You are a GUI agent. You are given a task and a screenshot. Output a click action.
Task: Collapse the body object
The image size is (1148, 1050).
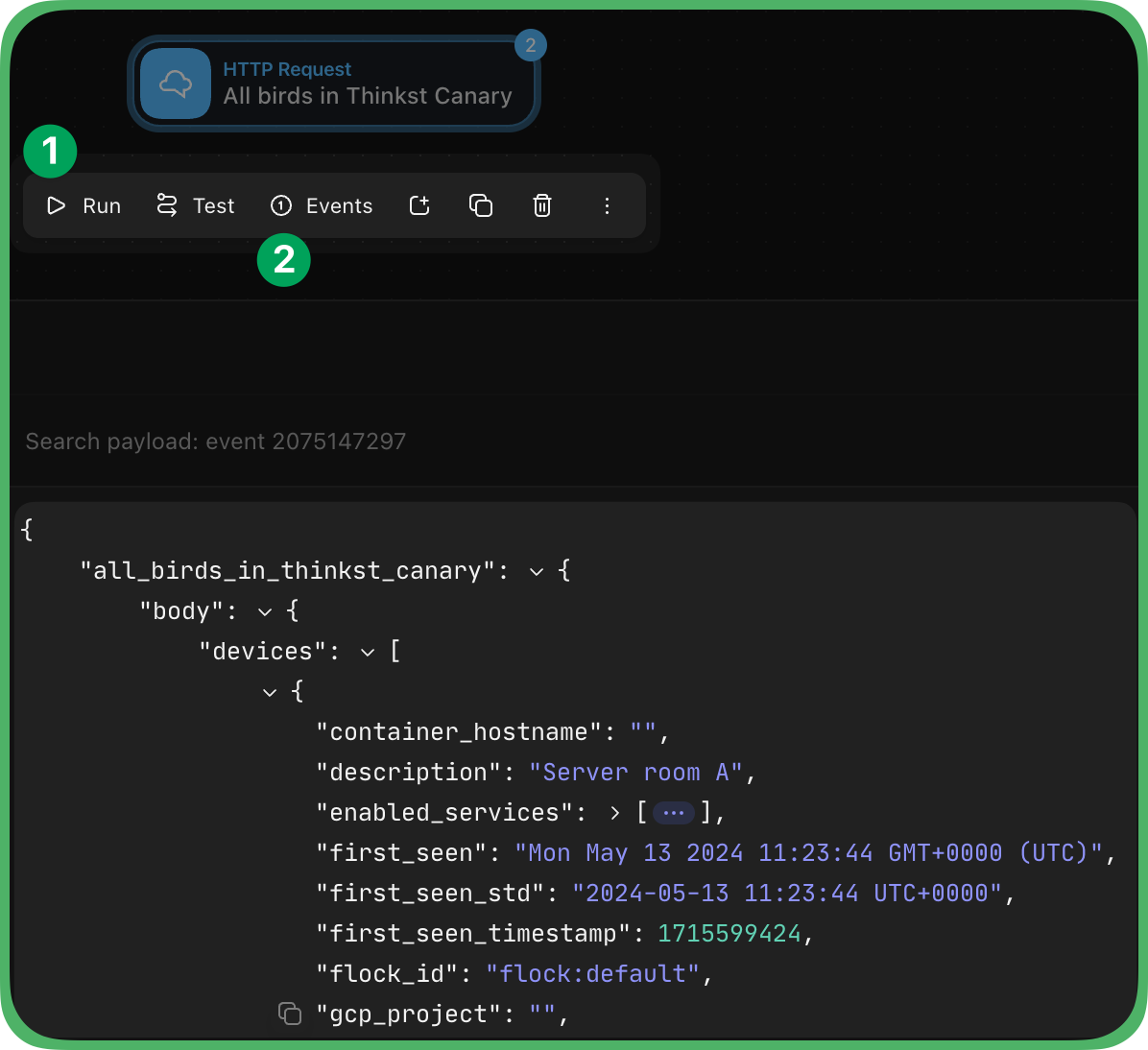pyautogui.click(x=265, y=611)
